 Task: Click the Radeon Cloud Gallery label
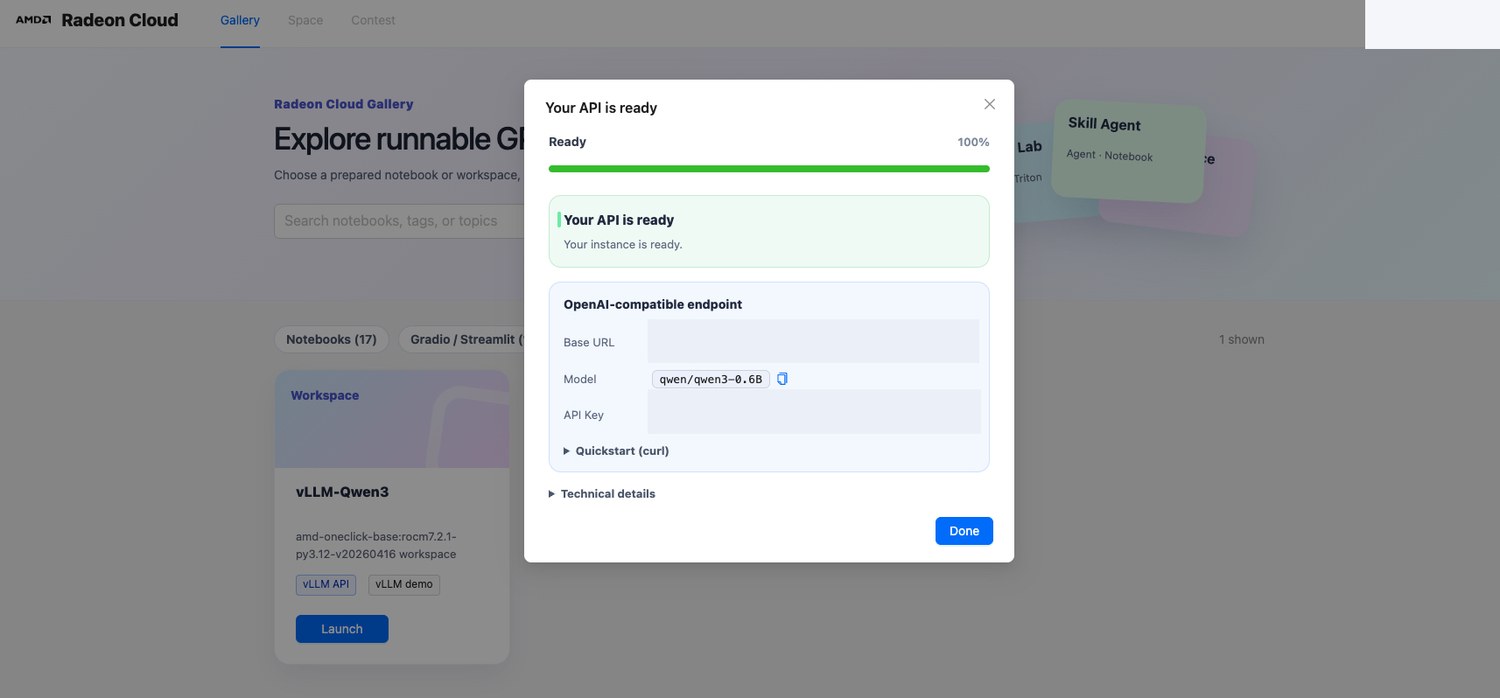tap(343, 104)
